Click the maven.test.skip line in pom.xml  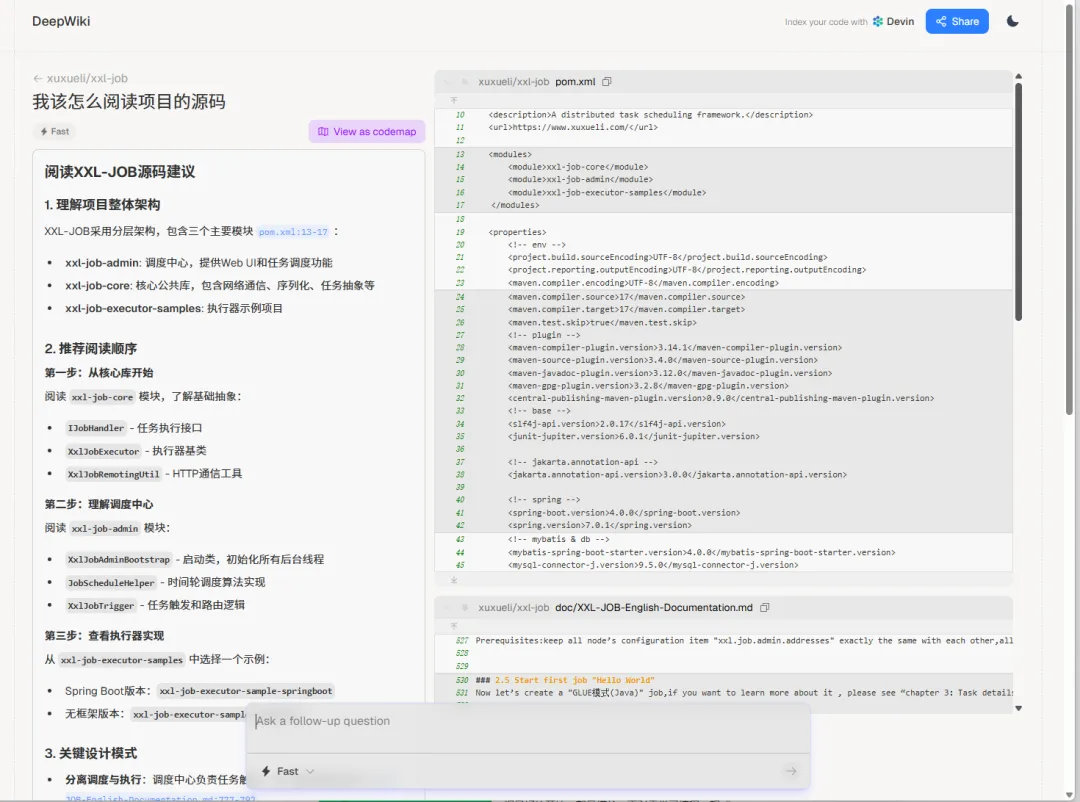point(602,322)
